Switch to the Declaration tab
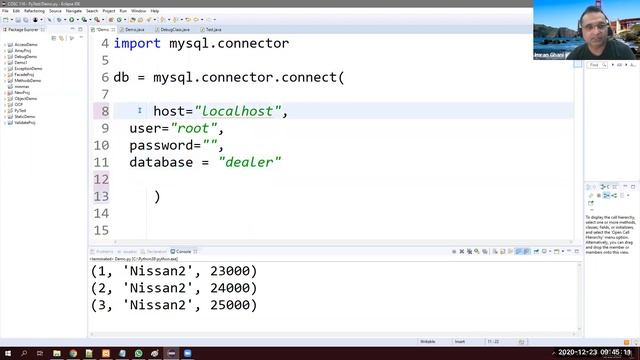Screen dimensions: 640x360 pos(154,251)
